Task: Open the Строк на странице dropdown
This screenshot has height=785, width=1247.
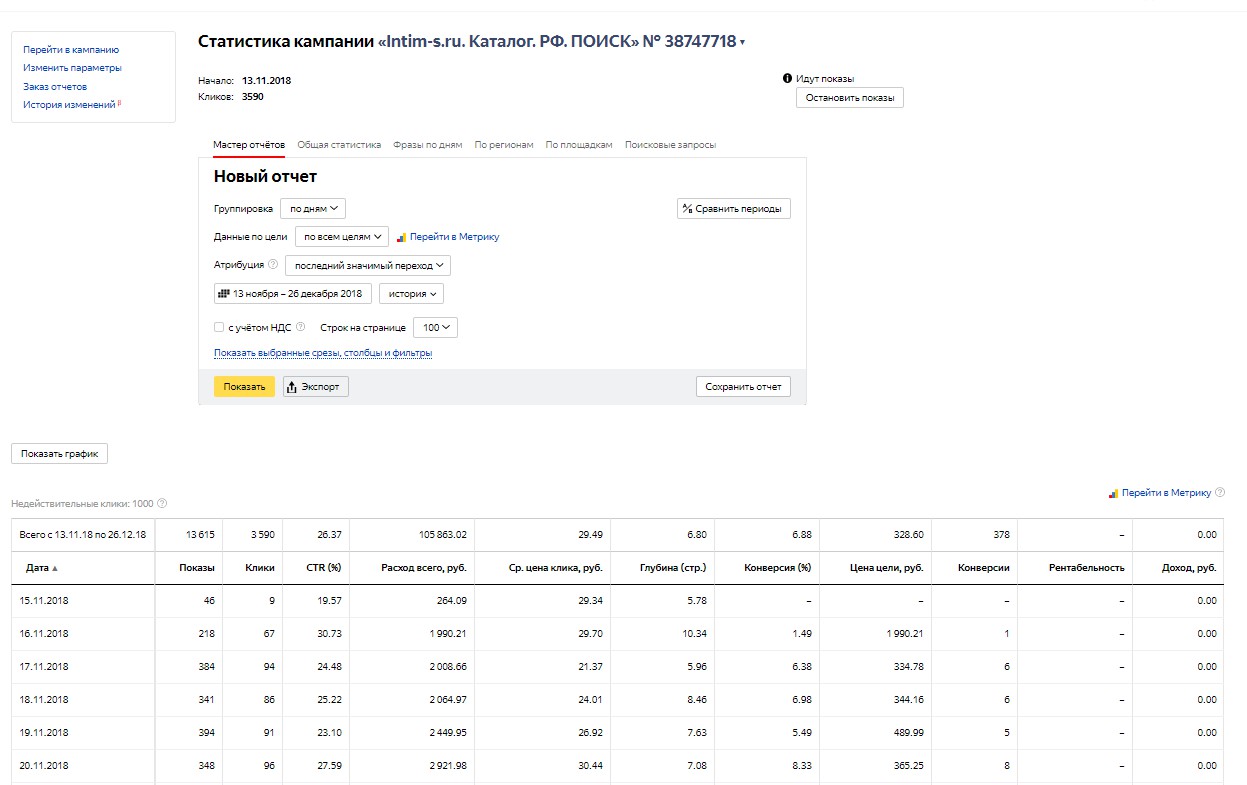Action: coord(435,327)
